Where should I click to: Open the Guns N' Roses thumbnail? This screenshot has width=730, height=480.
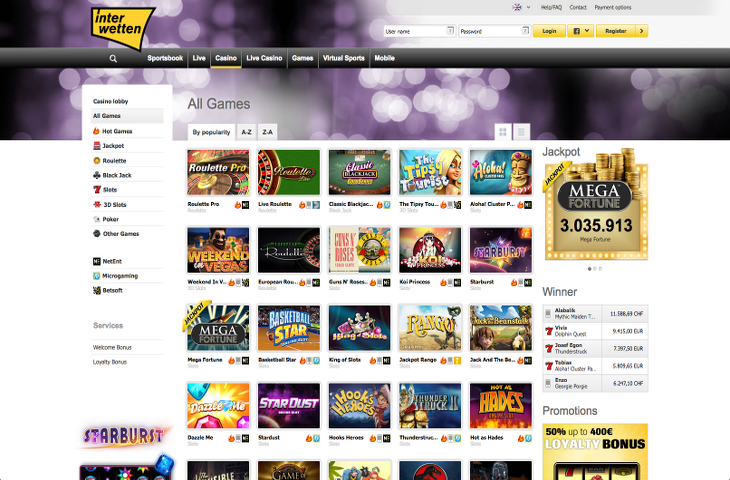click(359, 250)
